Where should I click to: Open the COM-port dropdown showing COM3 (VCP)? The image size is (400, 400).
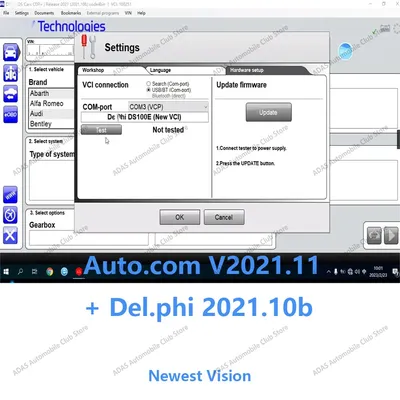click(168, 107)
